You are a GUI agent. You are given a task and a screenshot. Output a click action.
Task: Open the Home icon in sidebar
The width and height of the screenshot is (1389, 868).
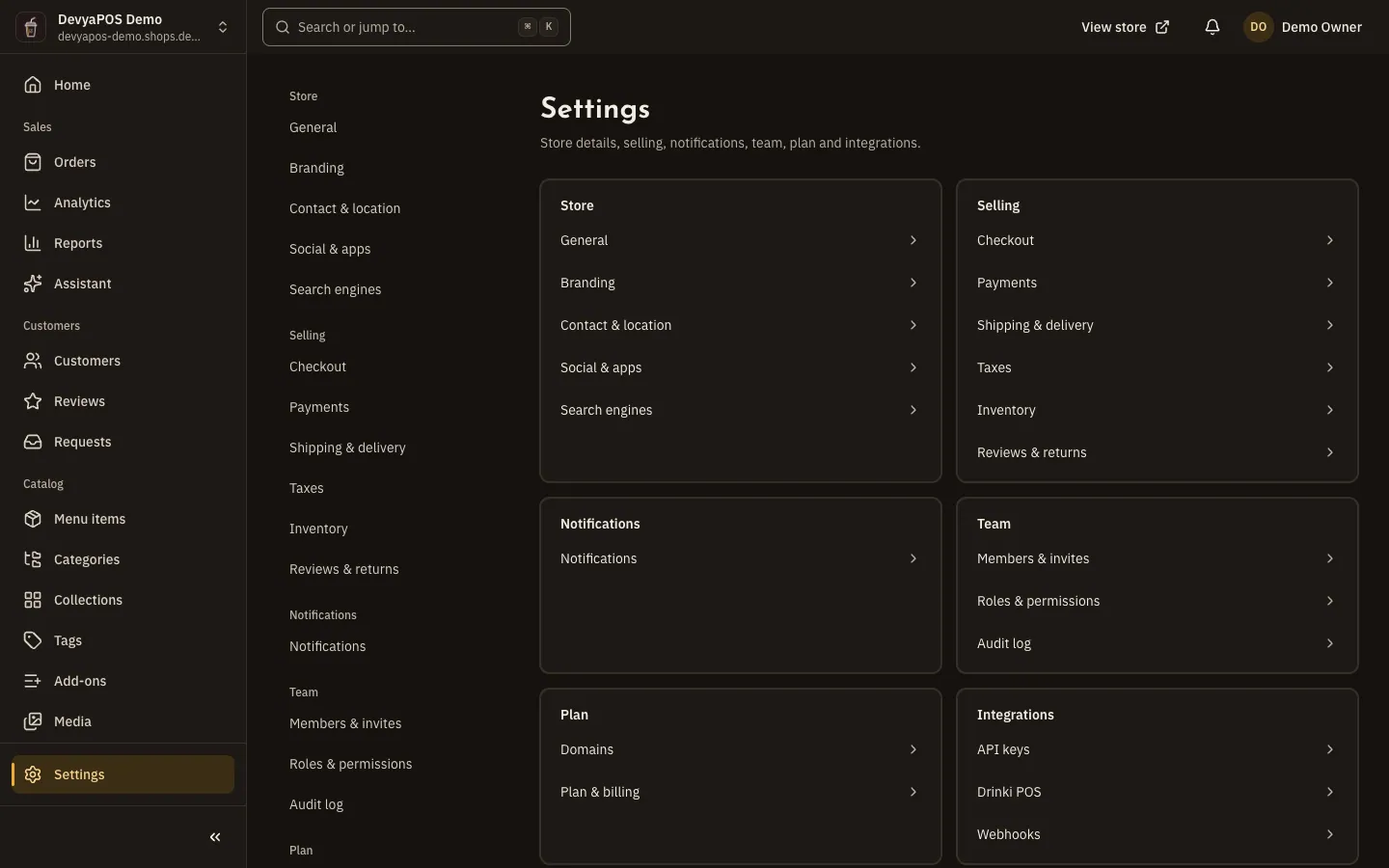pos(33,85)
